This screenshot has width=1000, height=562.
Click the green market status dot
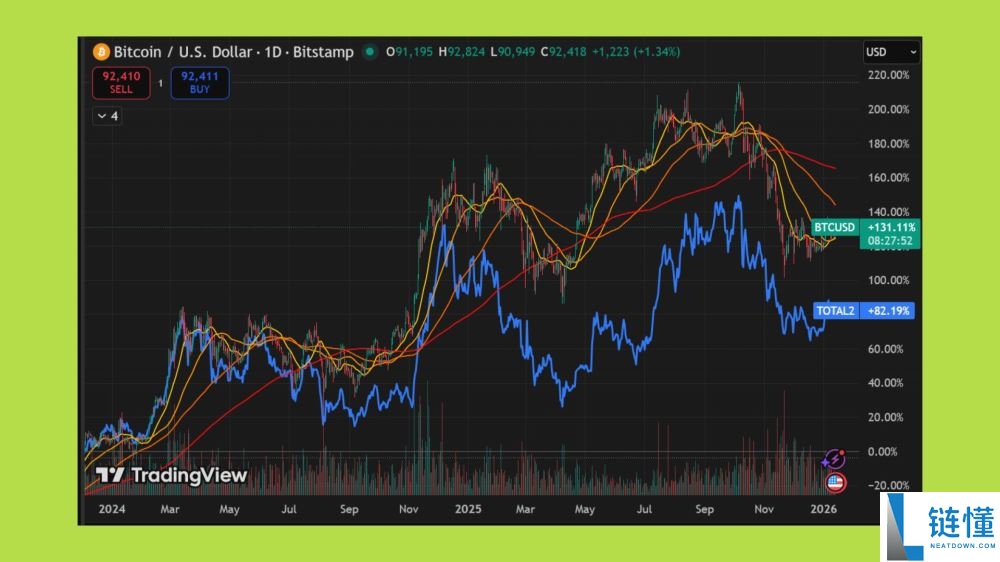coord(370,52)
